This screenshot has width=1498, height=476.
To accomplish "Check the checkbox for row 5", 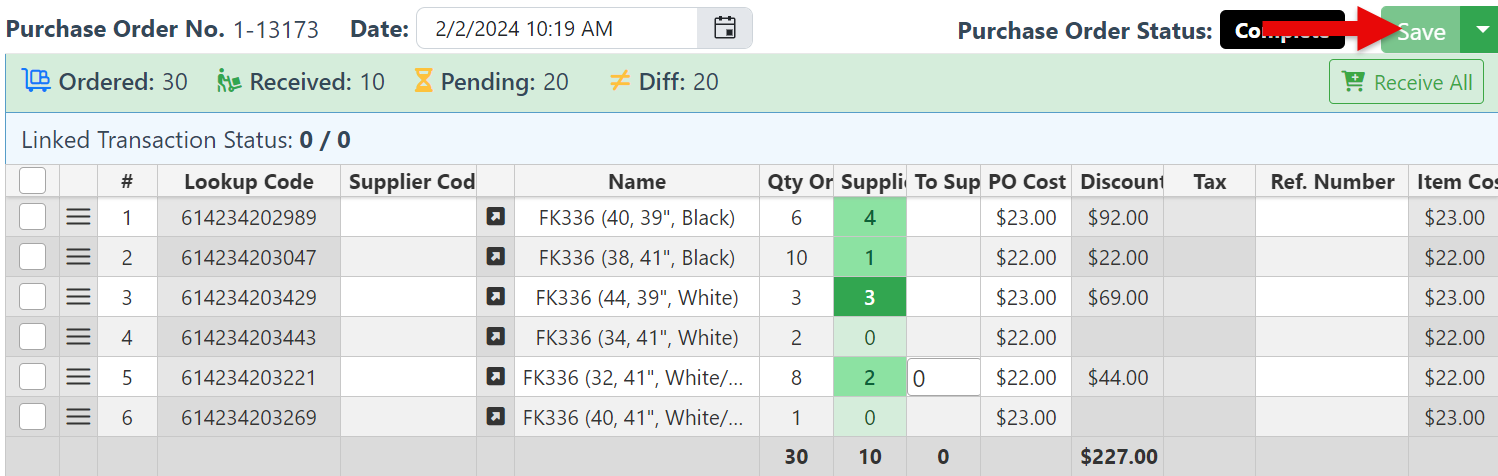I will tap(33, 377).
